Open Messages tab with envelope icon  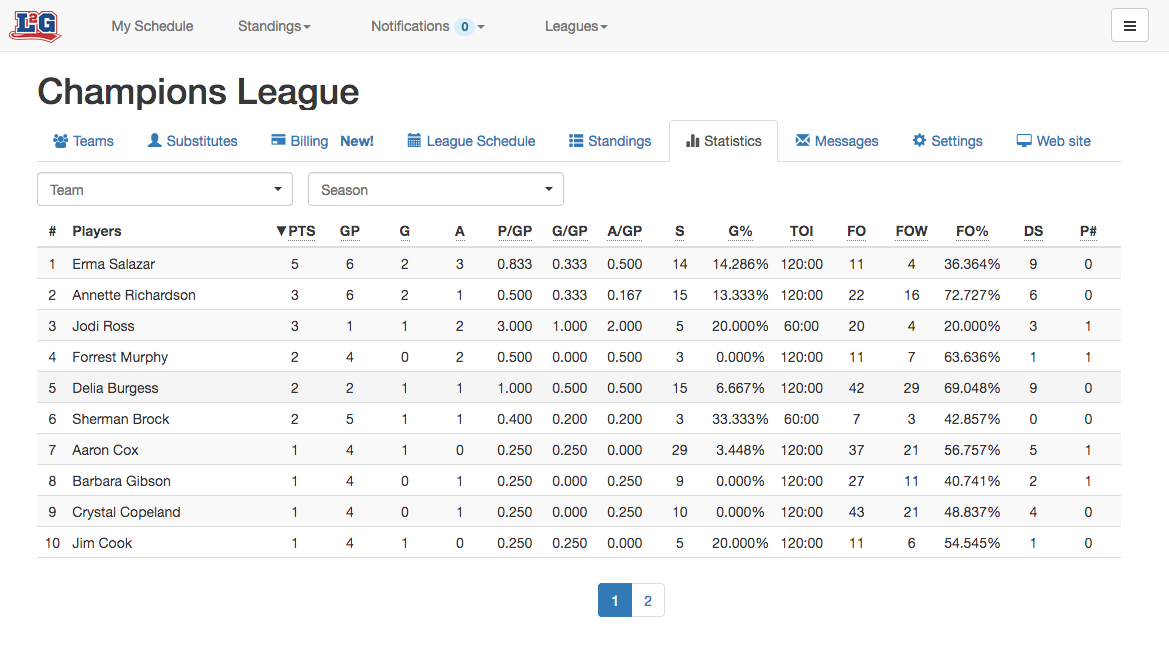tap(836, 141)
